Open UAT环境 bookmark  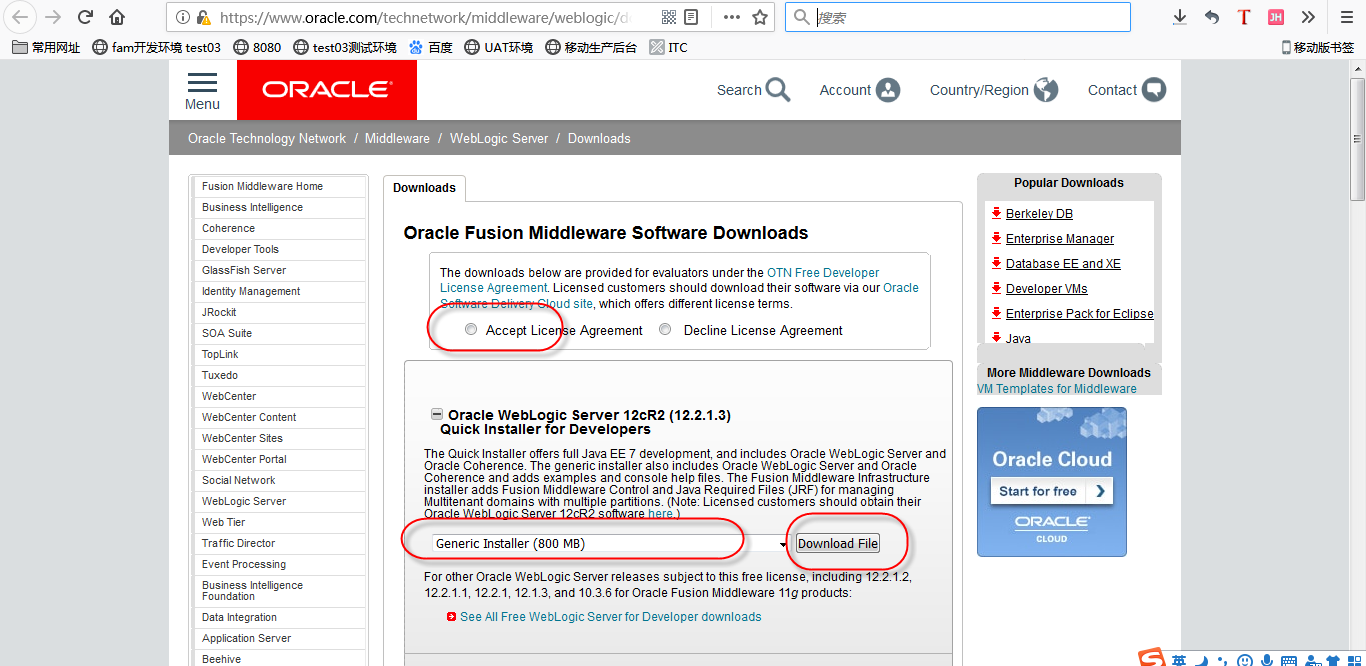(499, 47)
